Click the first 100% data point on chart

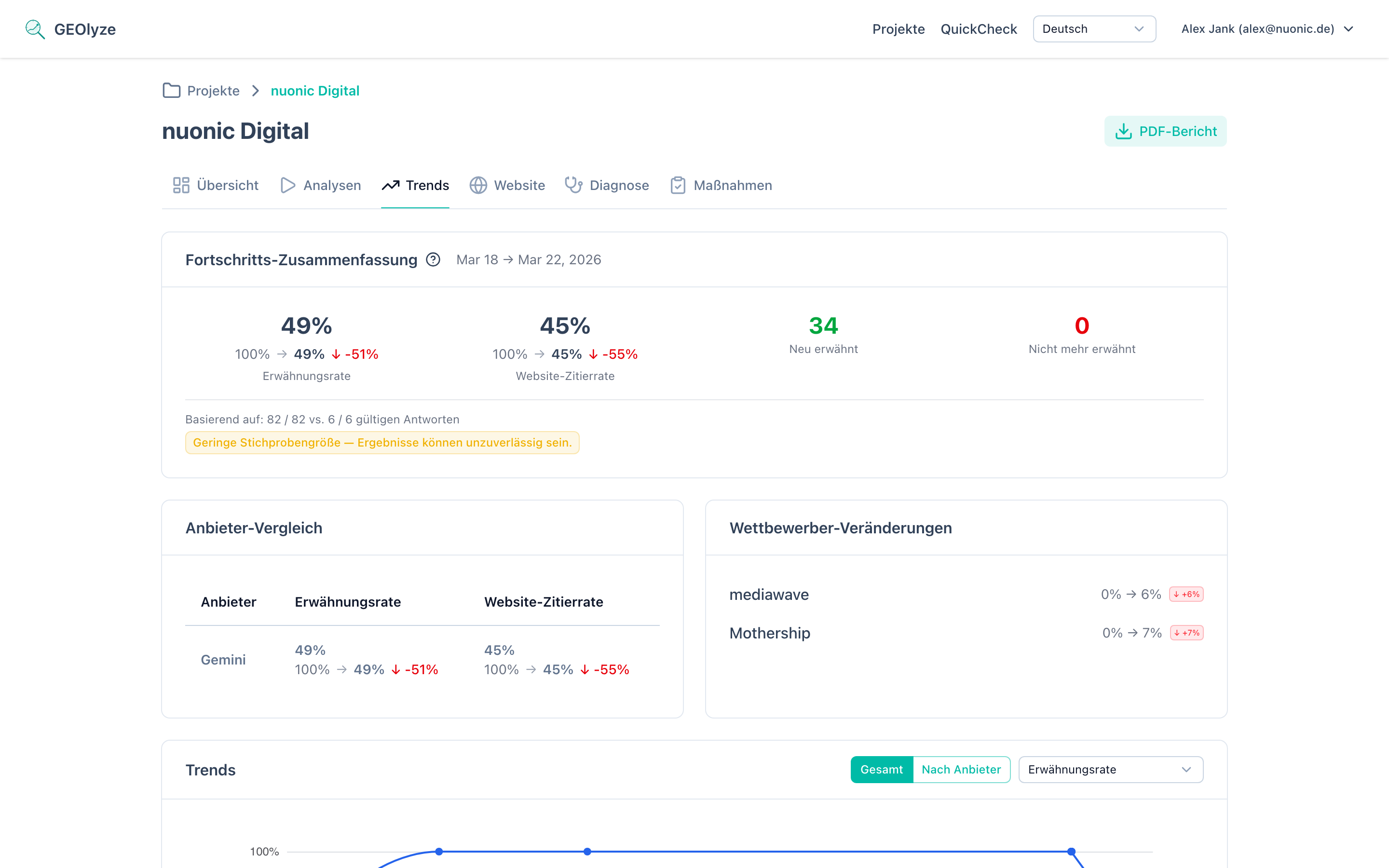439,851
